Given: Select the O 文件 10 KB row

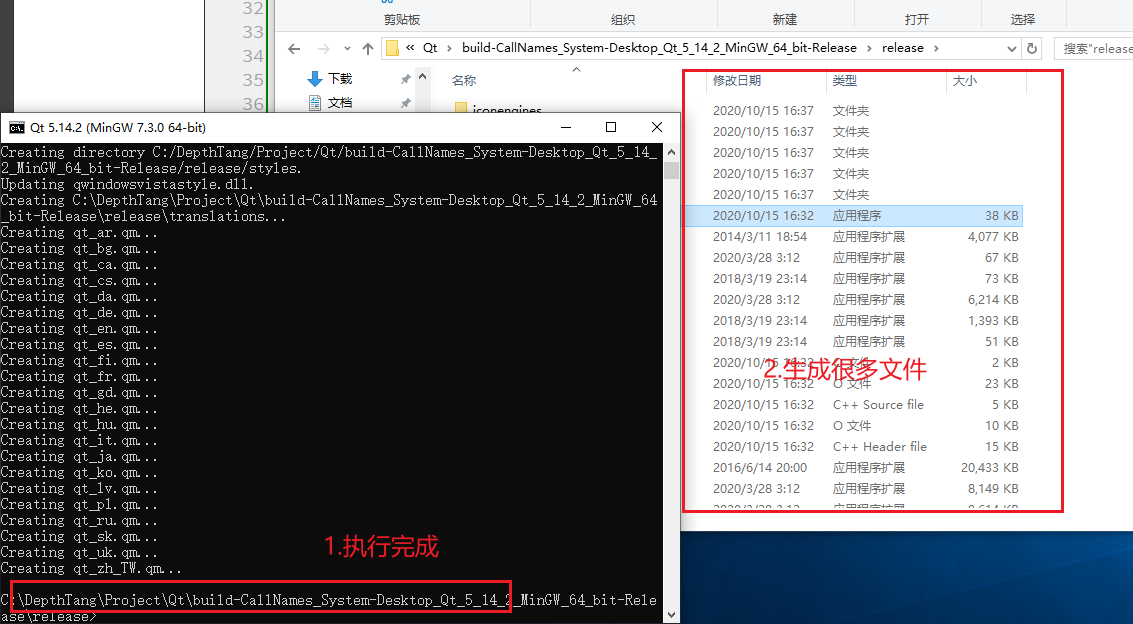Looking at the screenshot, I should click(853, 425).
